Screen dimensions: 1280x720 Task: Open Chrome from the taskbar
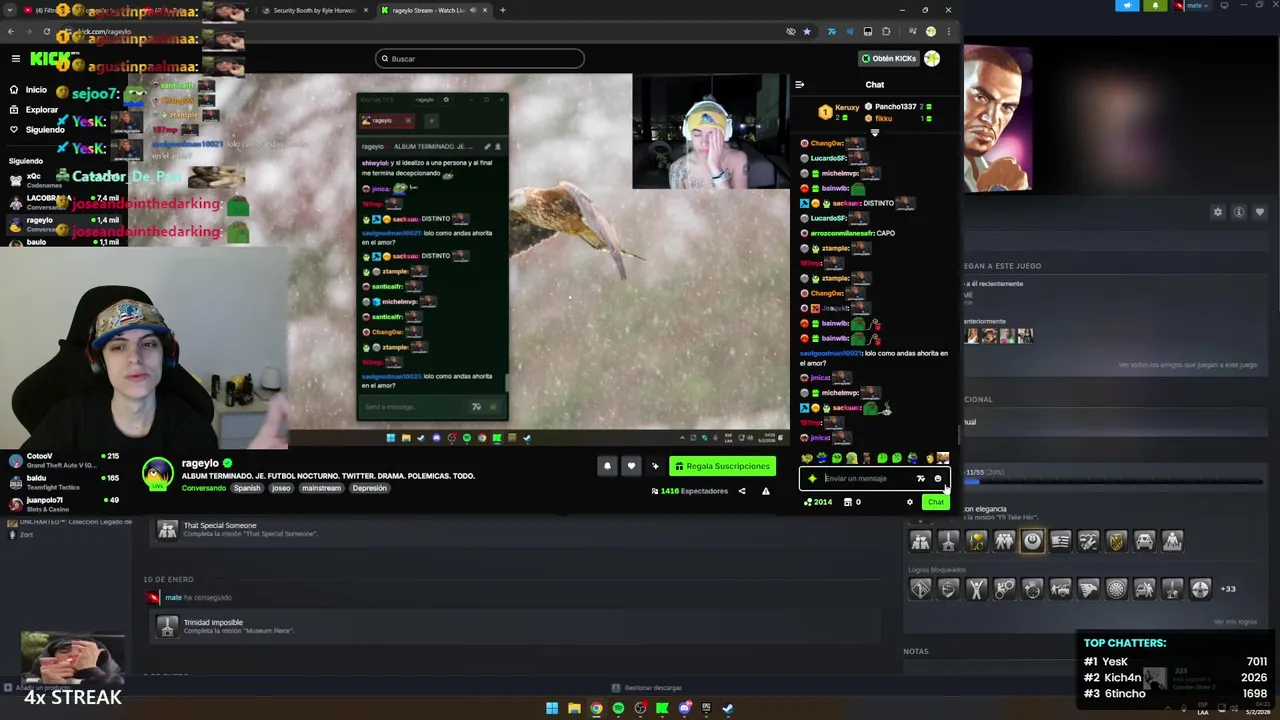pyautogui.click(x=596, y=708)
